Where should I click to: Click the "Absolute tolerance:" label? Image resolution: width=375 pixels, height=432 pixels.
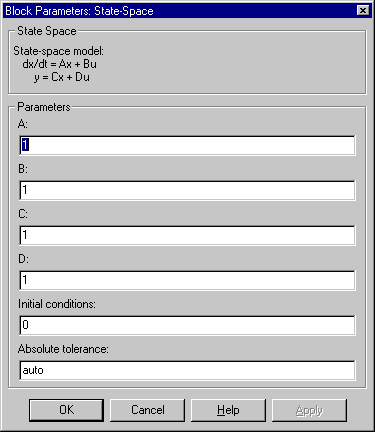(63, 349)
